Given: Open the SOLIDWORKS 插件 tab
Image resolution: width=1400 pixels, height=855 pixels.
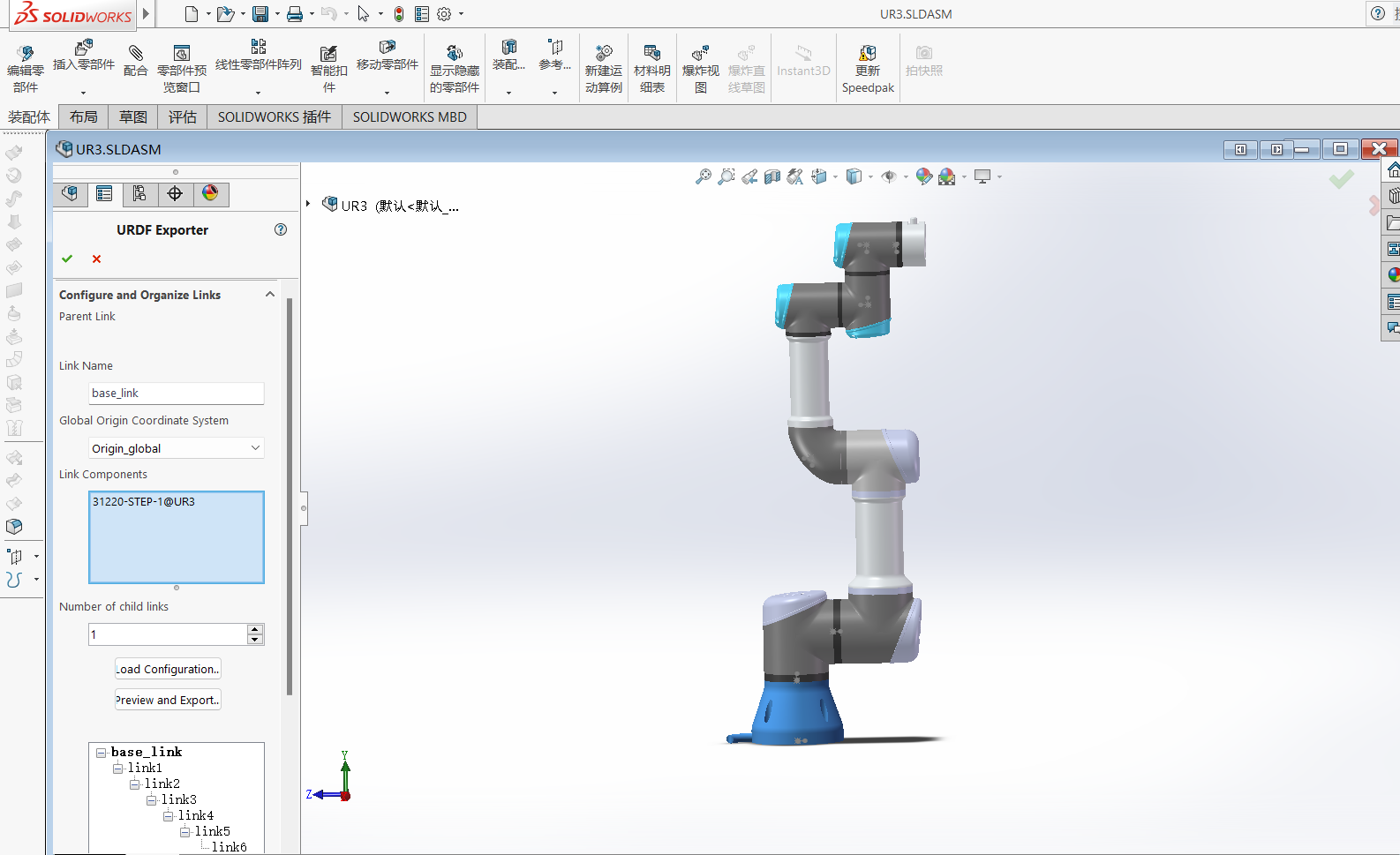Looking at the screenshot, I should coord(275,116).
